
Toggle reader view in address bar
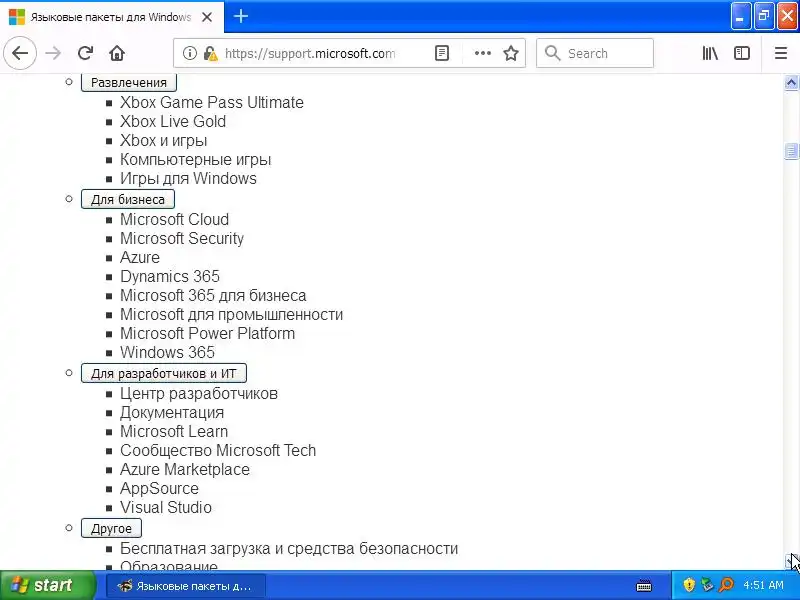click(x=442, y=53)
